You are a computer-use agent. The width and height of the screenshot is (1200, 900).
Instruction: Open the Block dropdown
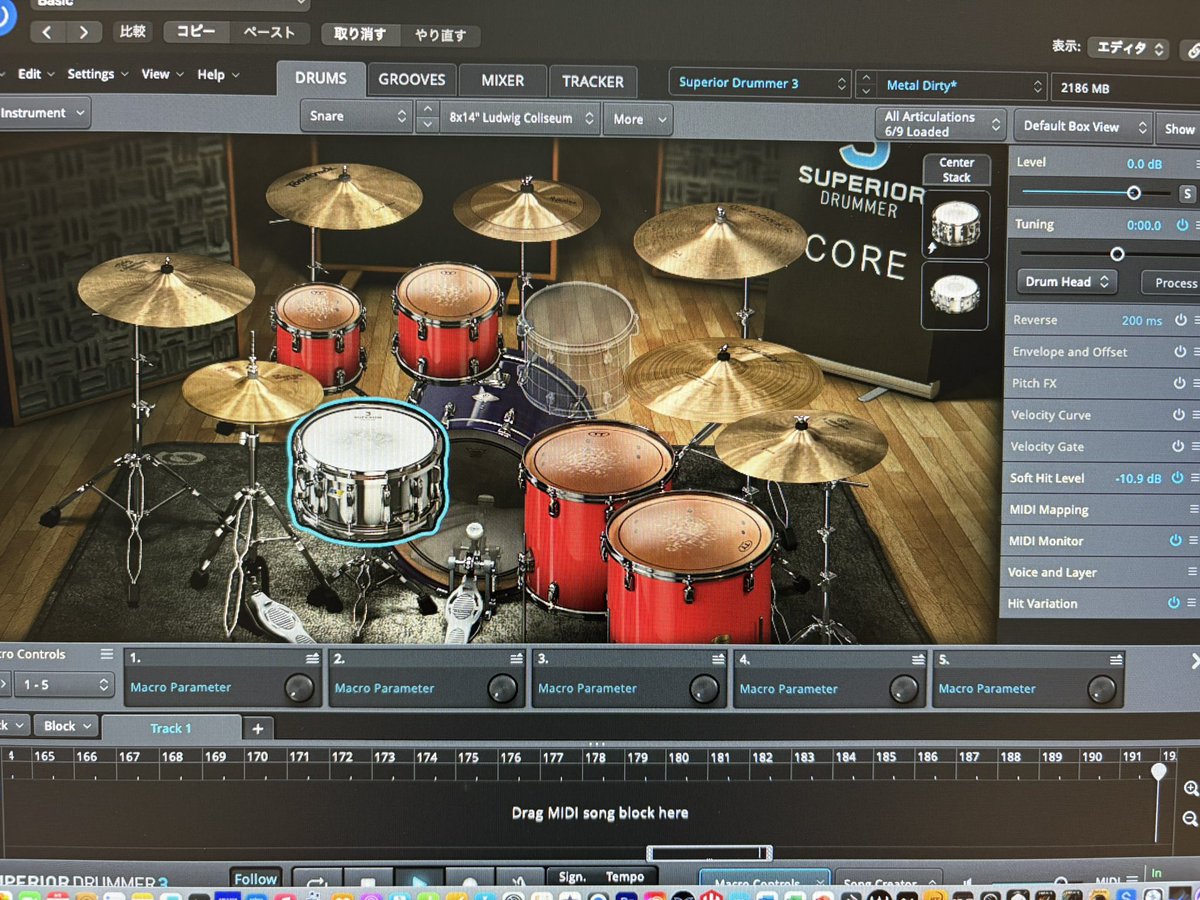[66, 726]
